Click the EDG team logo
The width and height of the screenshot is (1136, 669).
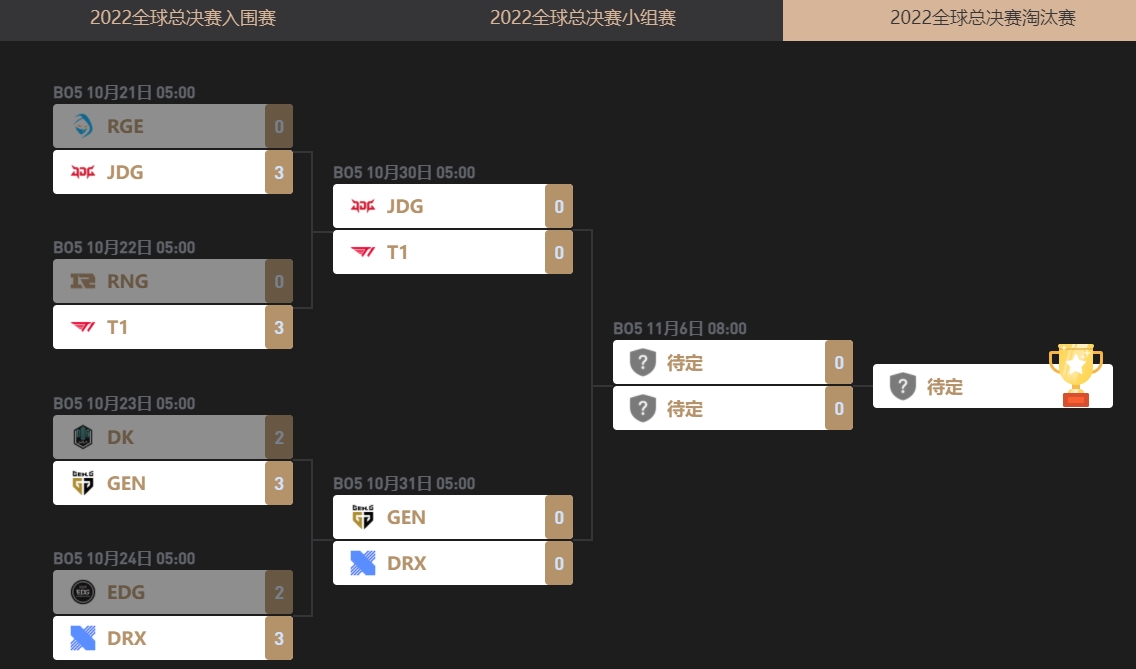[x=81, y=592]
